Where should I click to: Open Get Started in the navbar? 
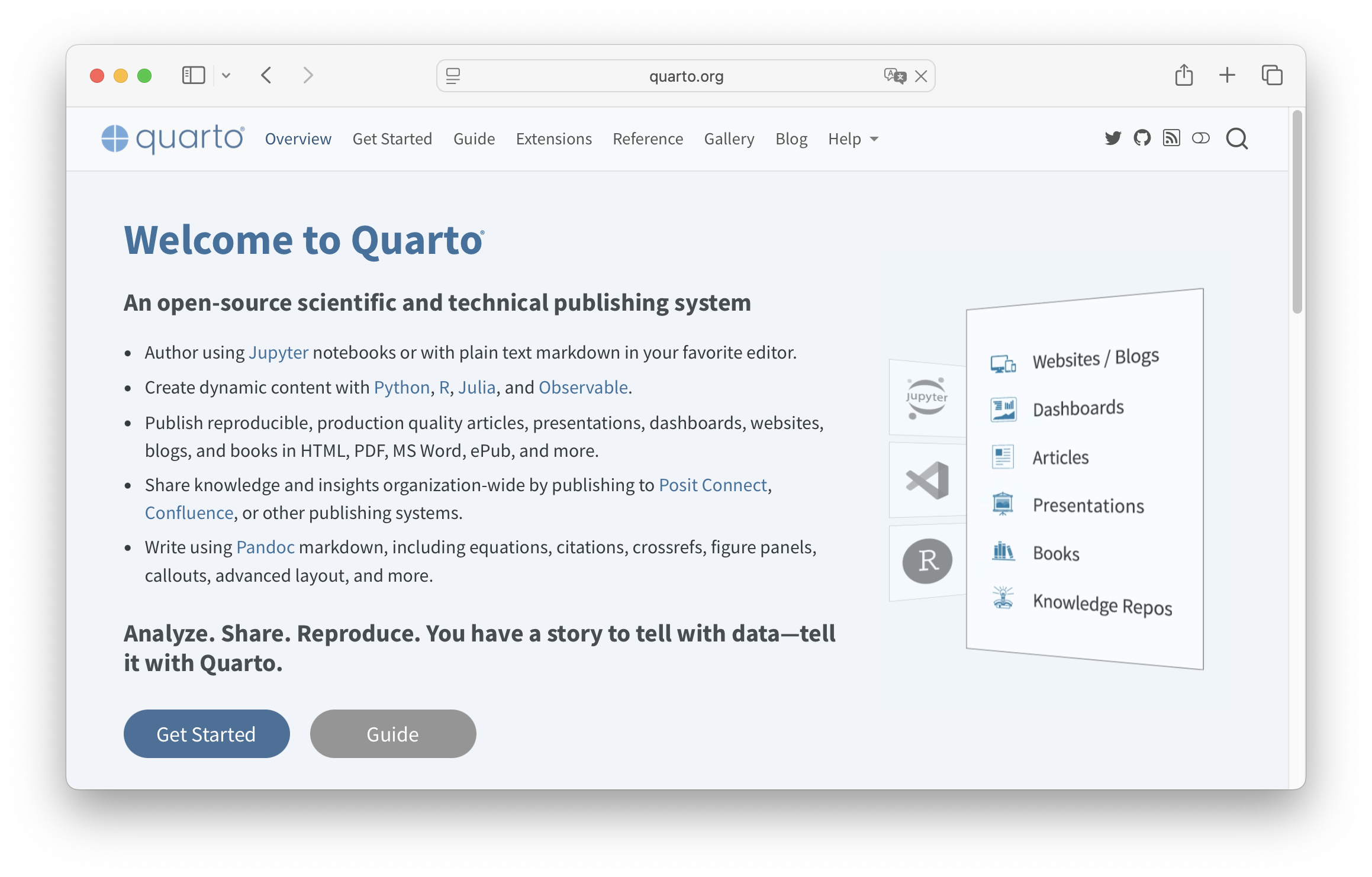coord(392,139)
